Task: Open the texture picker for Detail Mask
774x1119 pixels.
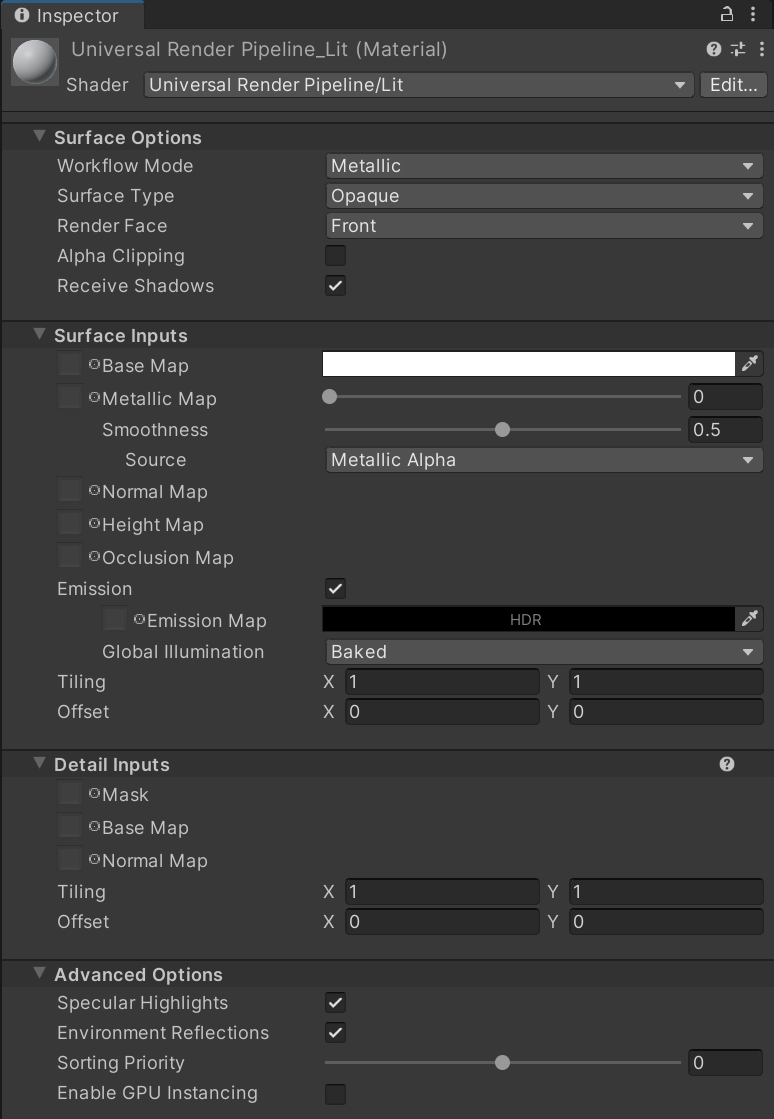Action: pos(94,793)
